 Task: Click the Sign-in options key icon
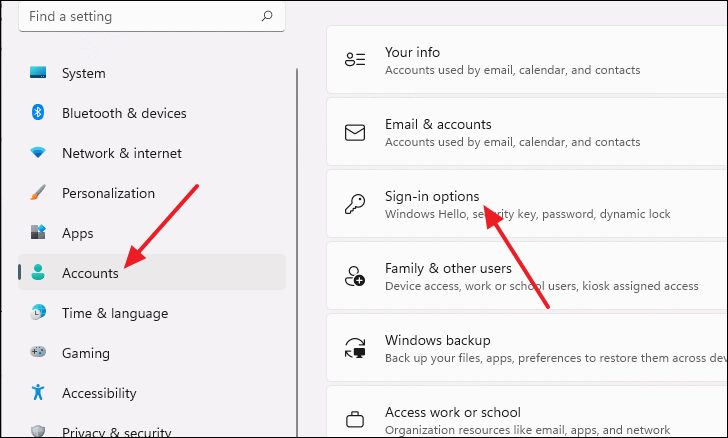tap(355, 204)
